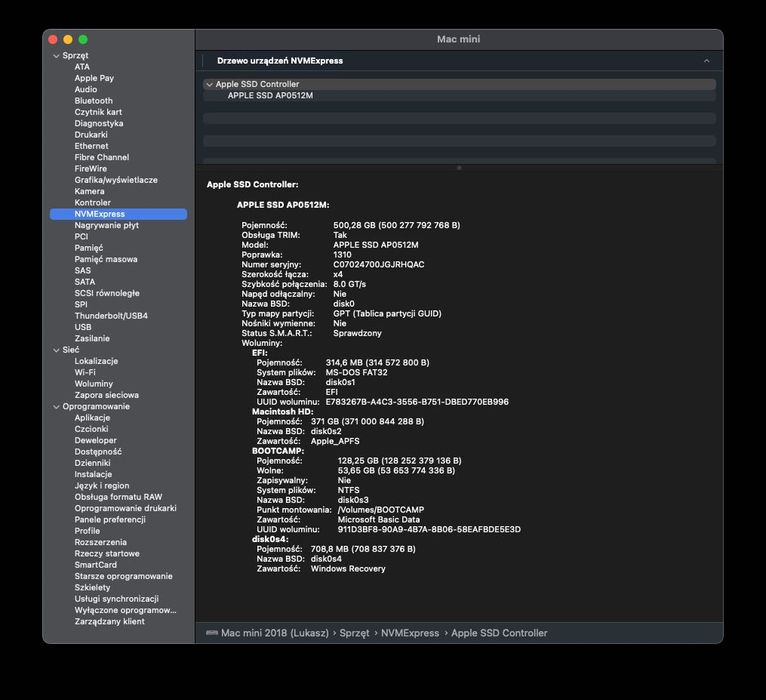Click the NVMExpress breadcrumb in path bar

point(410,633)
